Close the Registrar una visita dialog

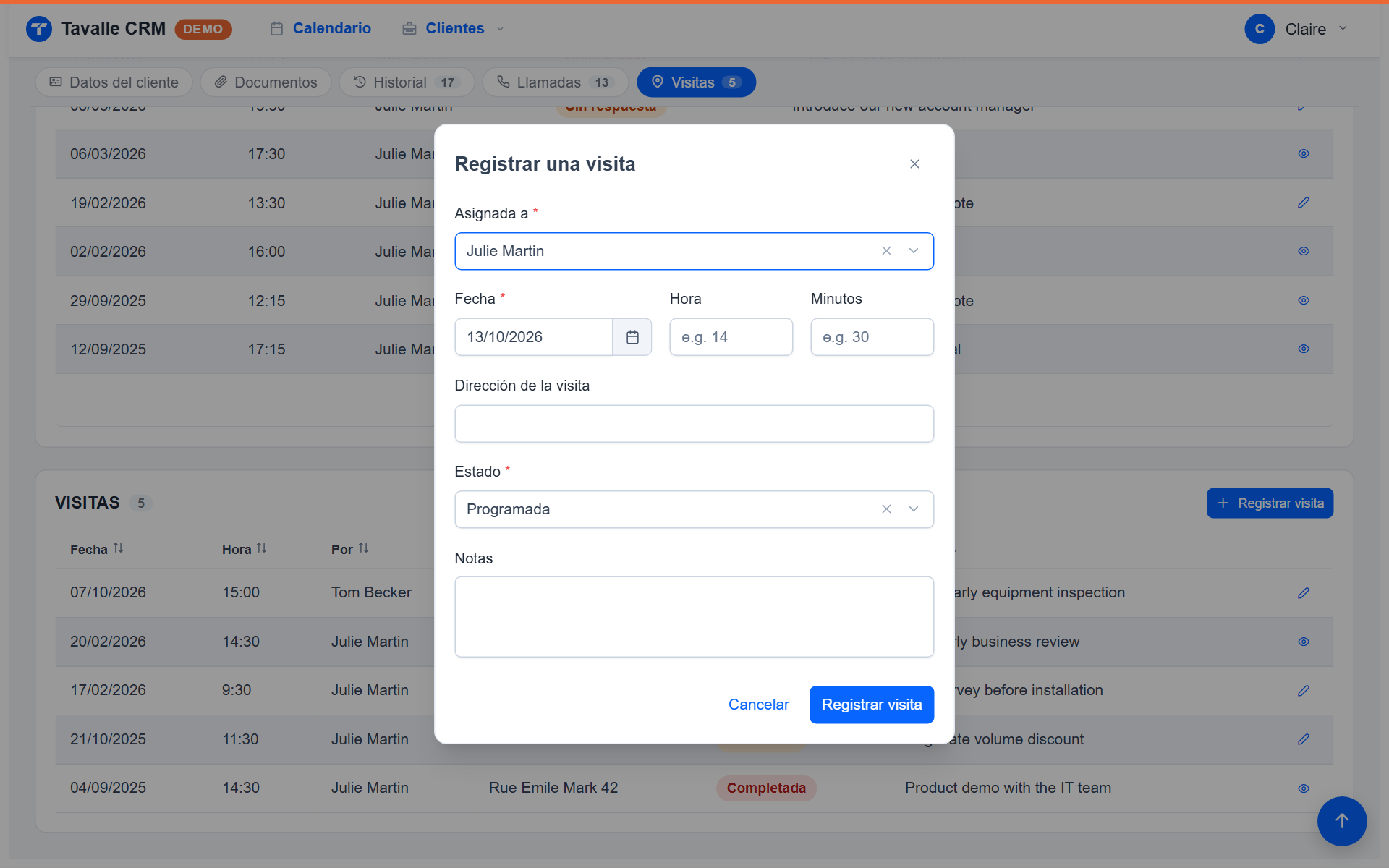click(914, 164)
